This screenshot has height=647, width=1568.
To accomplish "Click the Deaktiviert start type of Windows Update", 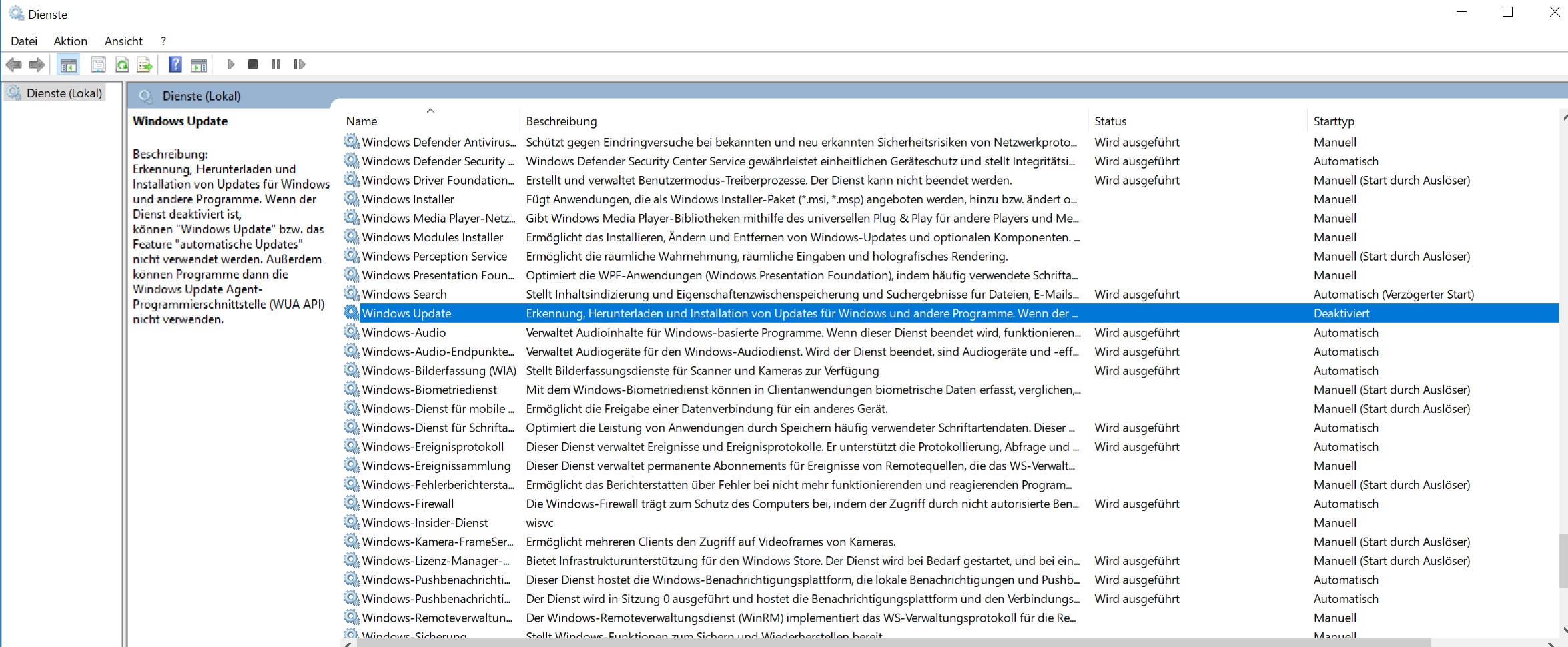I will [x=1341, y=313].
